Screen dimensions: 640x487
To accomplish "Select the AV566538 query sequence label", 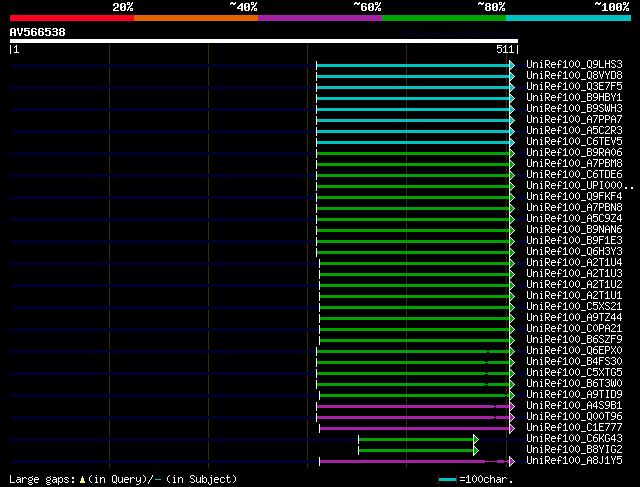I will point(38,32).
